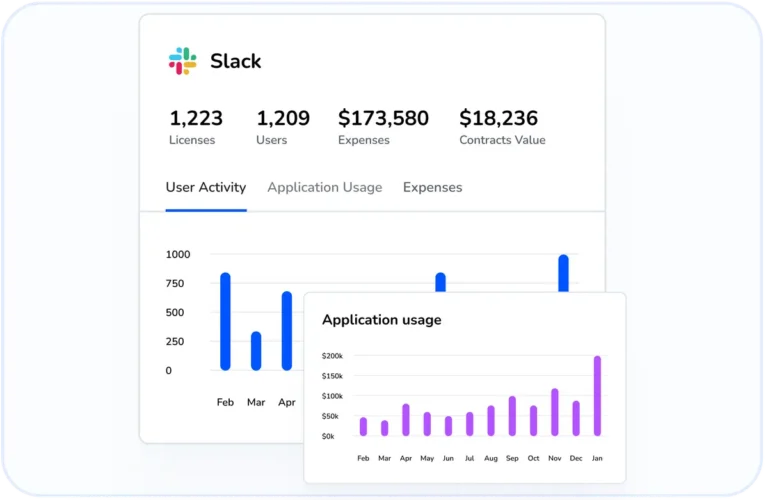Select the purple Oct bar in Application usage

pyautogui.click(x=533, y=421)
